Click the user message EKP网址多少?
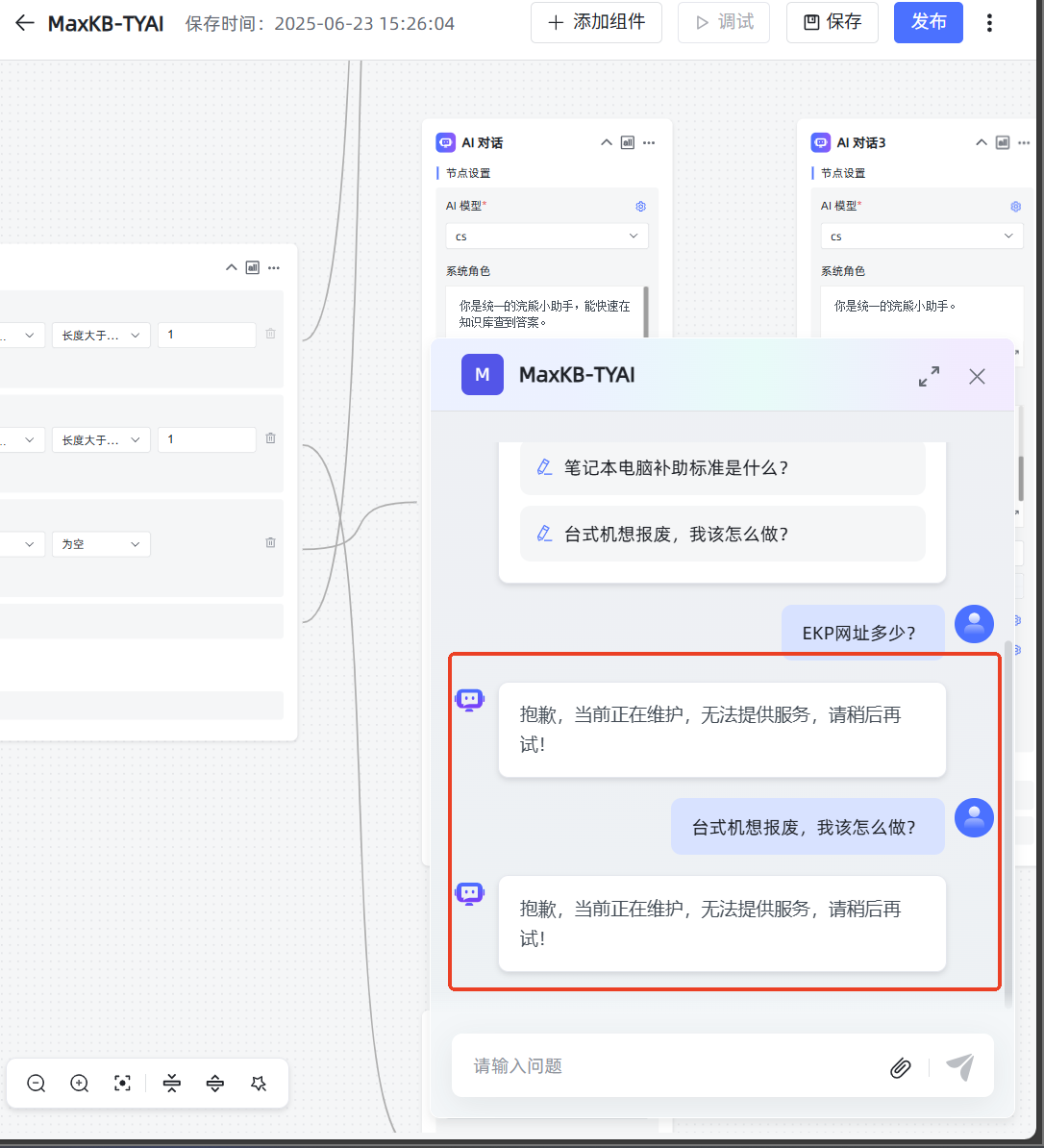The height and width of the screenshot is (1148, 1044). coord(862,633)
